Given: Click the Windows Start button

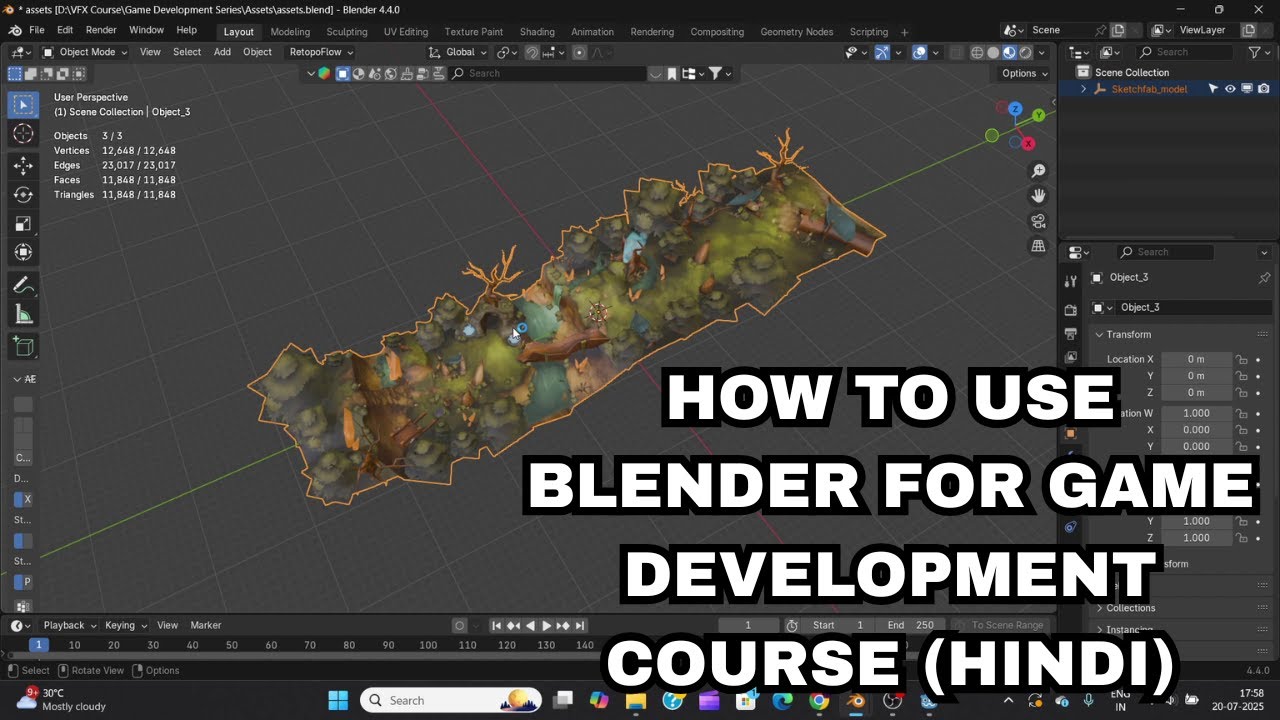Looking at the screenshot, I should (x=338, y=700).
